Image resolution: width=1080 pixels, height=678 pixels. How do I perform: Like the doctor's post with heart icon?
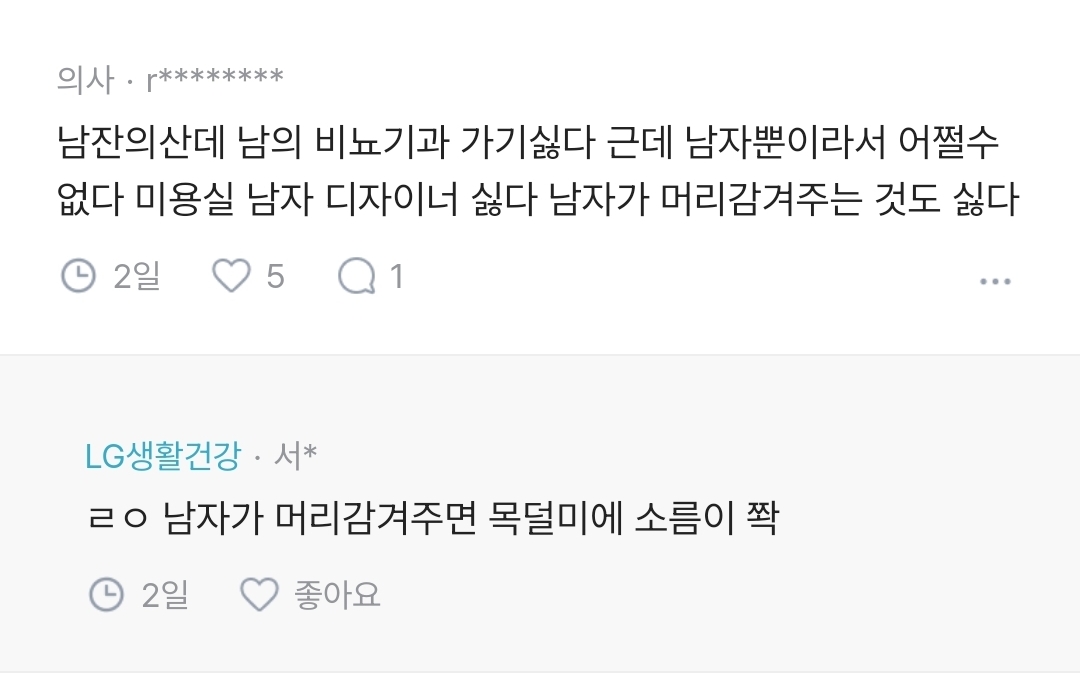point(231,275)
